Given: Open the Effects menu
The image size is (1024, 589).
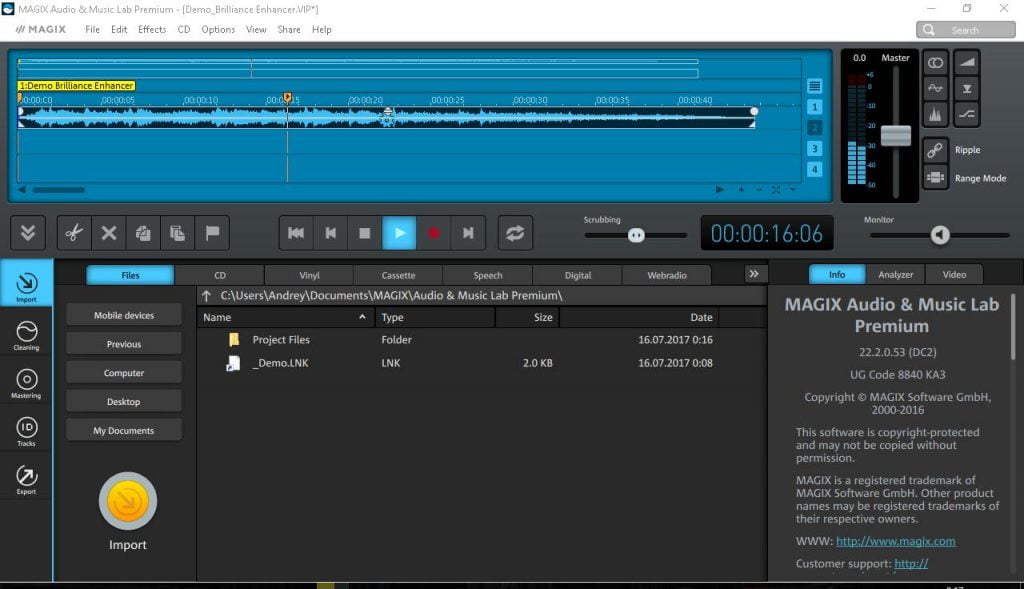Looking at the screenshot, I should click(x=152, y=29).
